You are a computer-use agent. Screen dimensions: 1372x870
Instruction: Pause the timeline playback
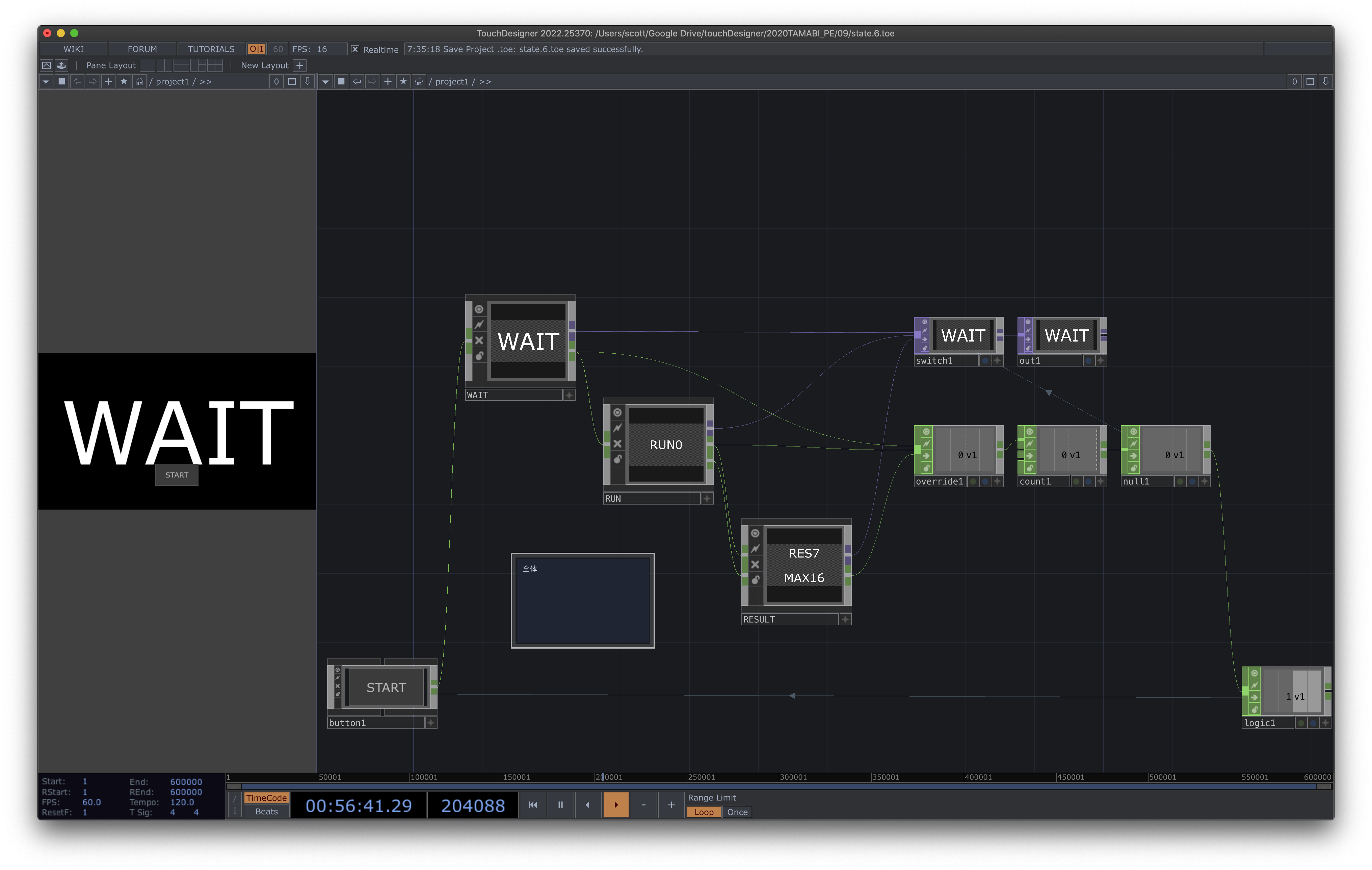point(560,805)
